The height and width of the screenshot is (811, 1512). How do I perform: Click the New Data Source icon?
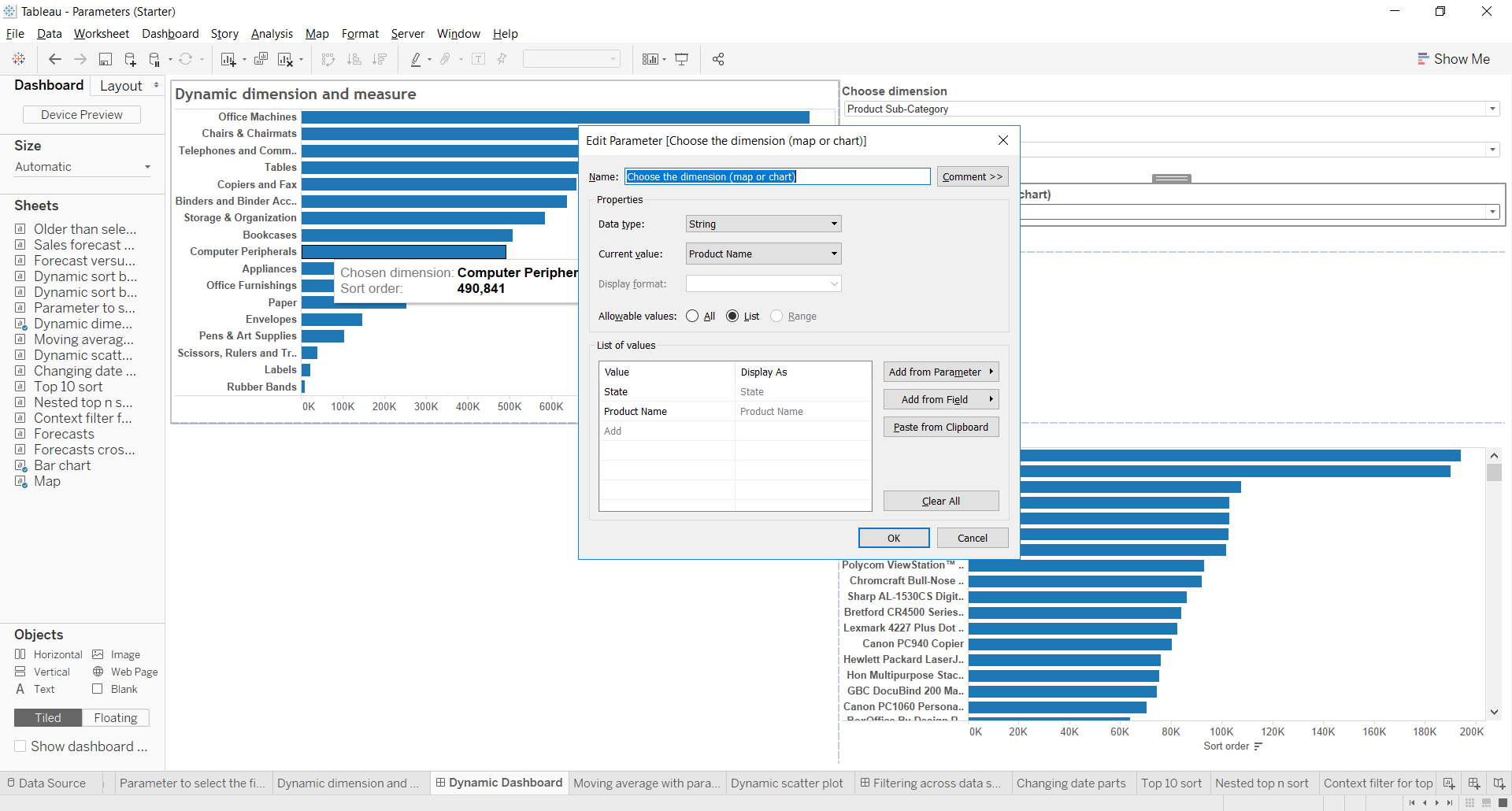coord(131,59)
